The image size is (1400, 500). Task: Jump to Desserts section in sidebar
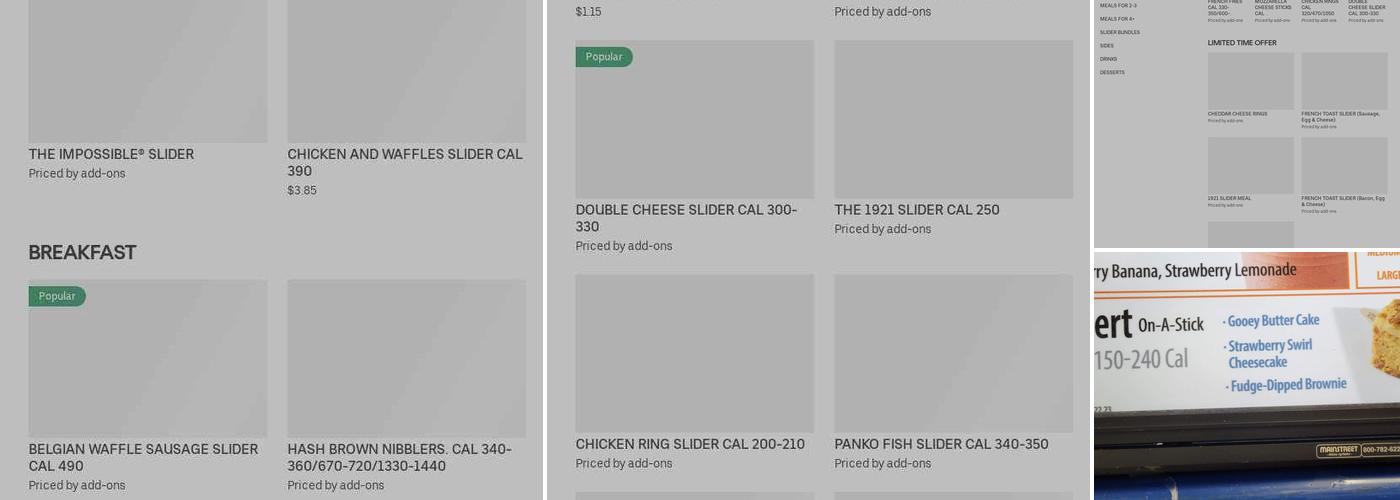tap(1112, 72)
